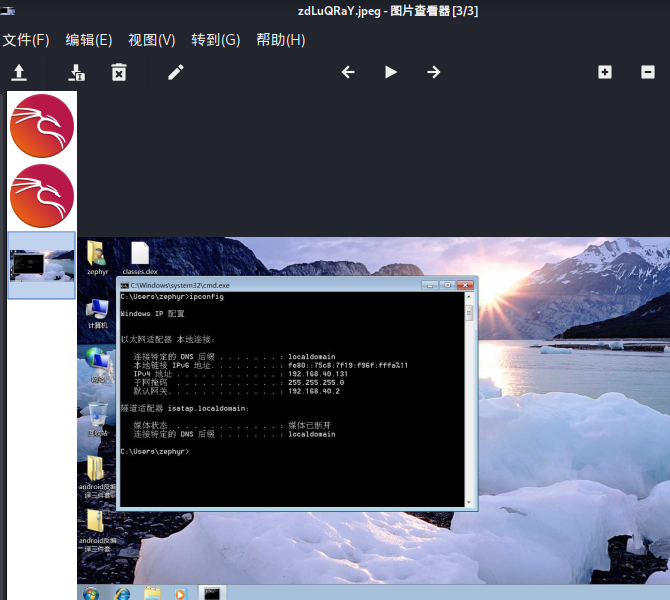Open the 视图(V) menu
Image resolution: width=670 pixels, height=600 pixels.
[x=152, y=40]
